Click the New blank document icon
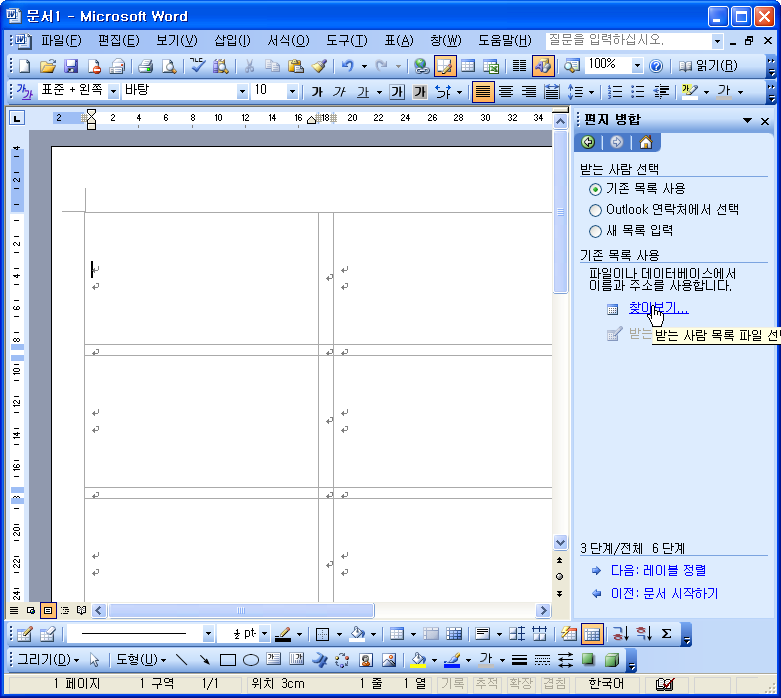This screenshot has width=781, height=698. (x=24, y=66)
